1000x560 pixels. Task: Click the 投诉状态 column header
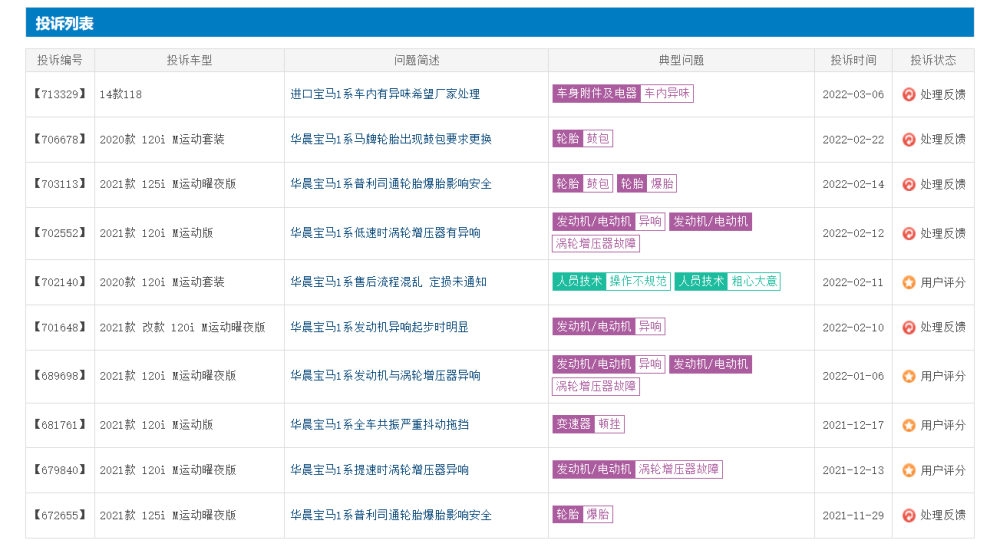tap(933, 60)
